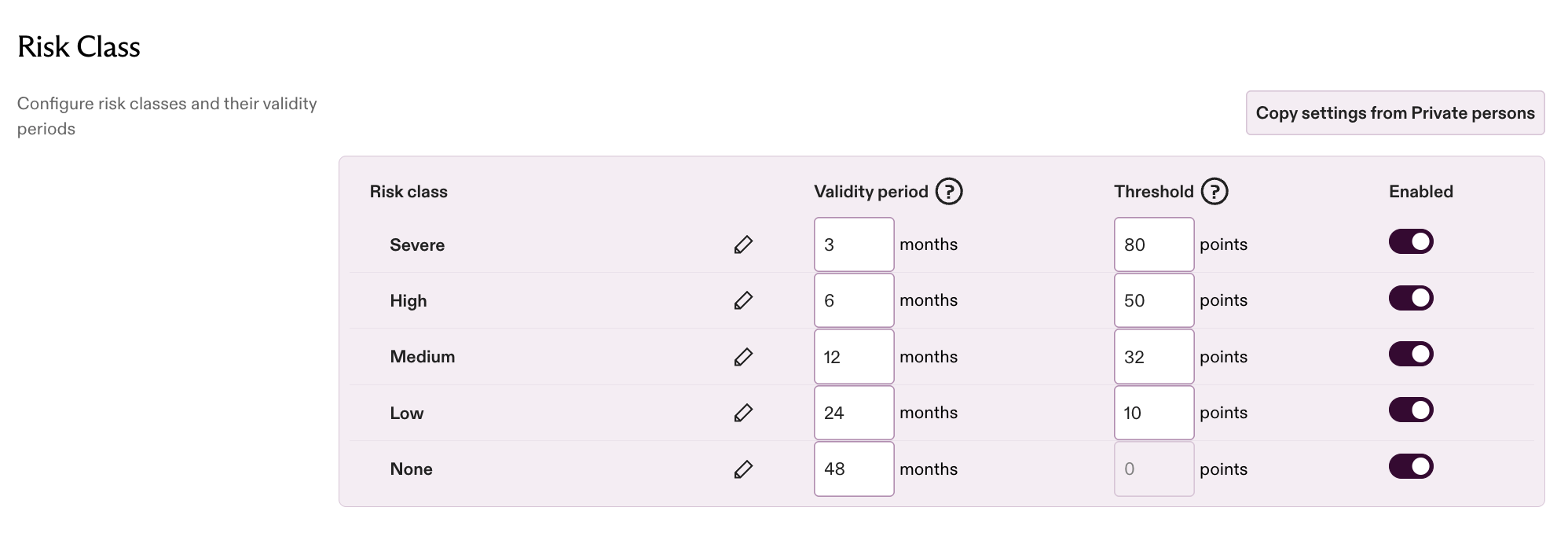
Task: Copy settings from Private persons
Action: [1395, 112]
